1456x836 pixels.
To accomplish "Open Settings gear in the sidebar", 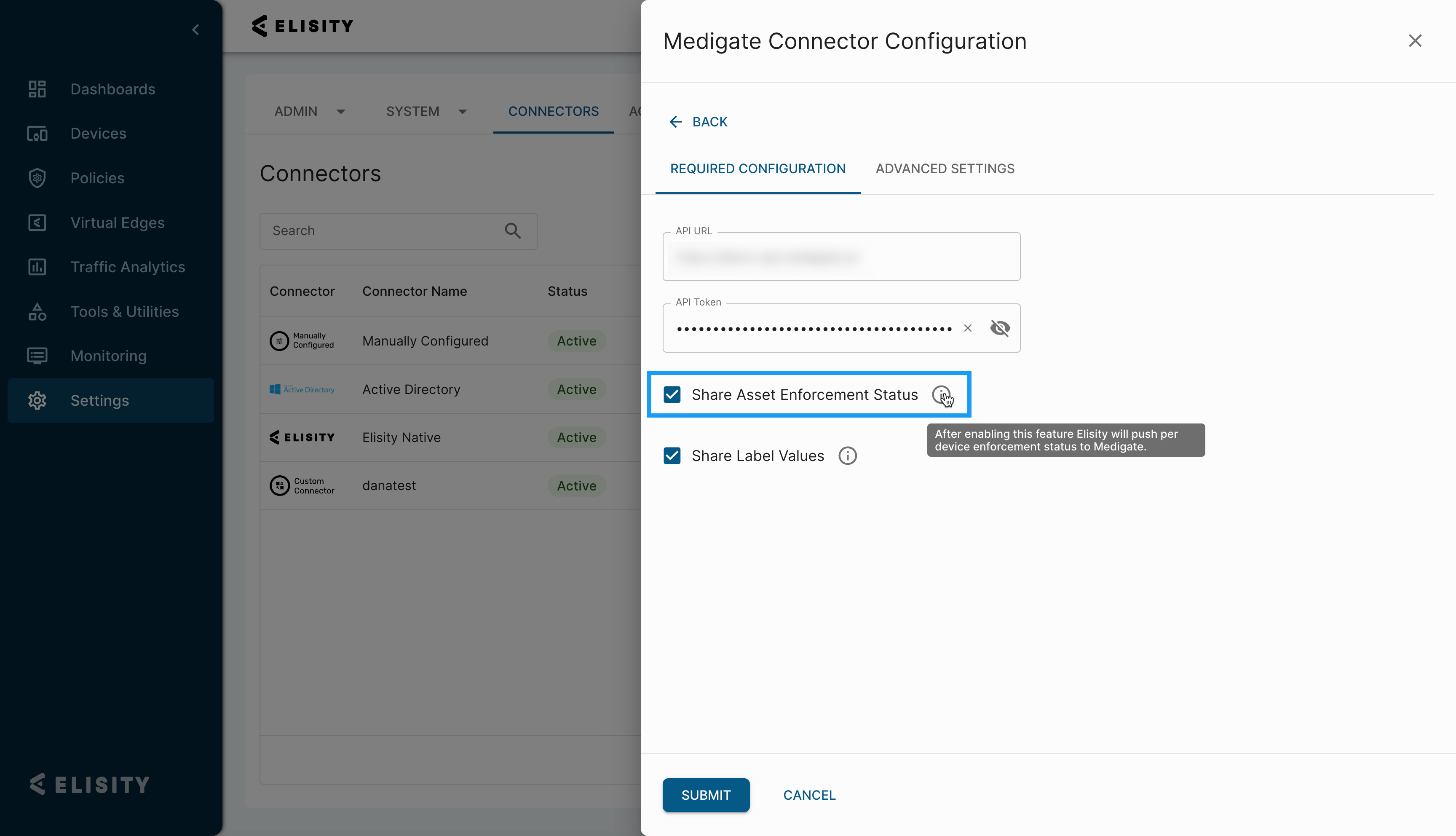I will [37, 400].
